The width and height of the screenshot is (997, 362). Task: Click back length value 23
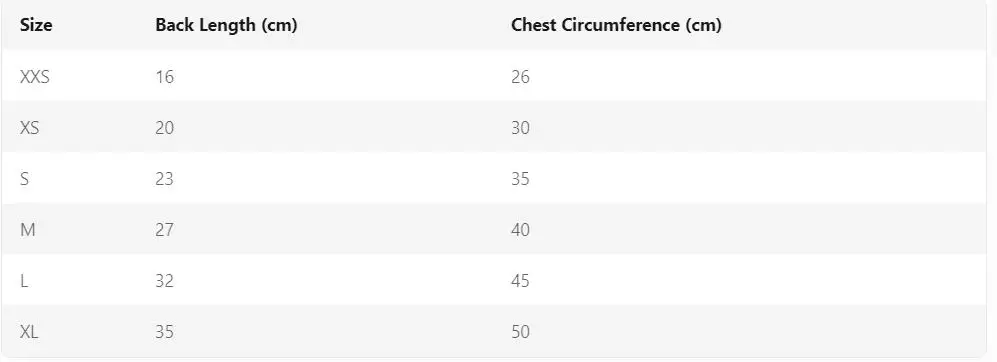(x=165, y=179)
